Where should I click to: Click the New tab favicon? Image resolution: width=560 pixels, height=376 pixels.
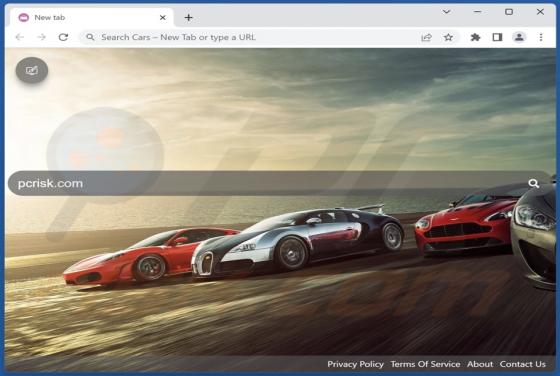coord(24,17)
